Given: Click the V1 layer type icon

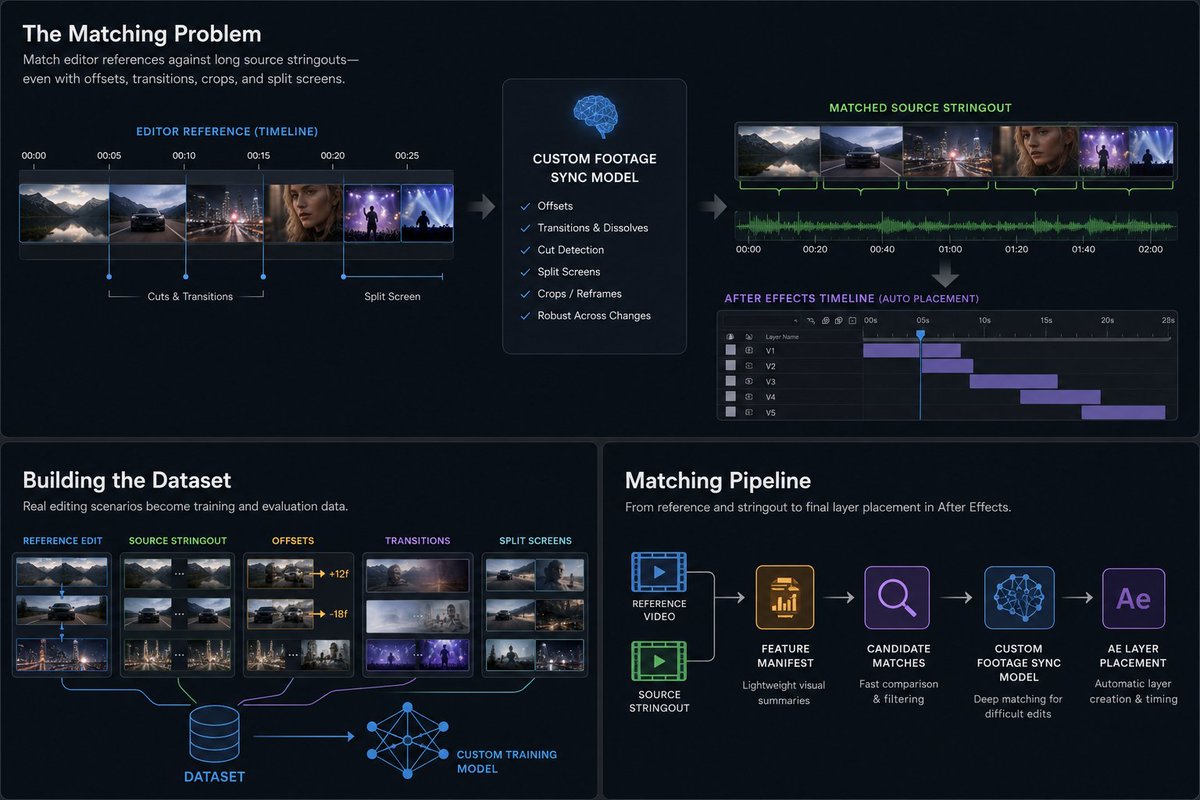Looking at the screenshot, I should pos(750,351).
